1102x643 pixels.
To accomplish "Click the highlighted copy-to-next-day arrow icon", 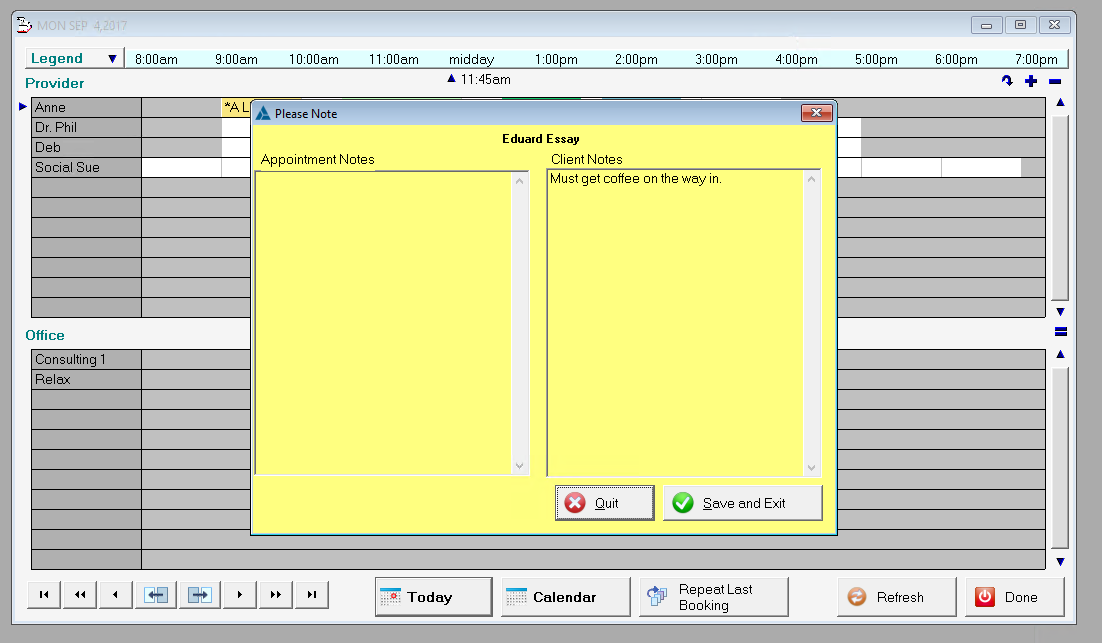I will coord(198,594).
